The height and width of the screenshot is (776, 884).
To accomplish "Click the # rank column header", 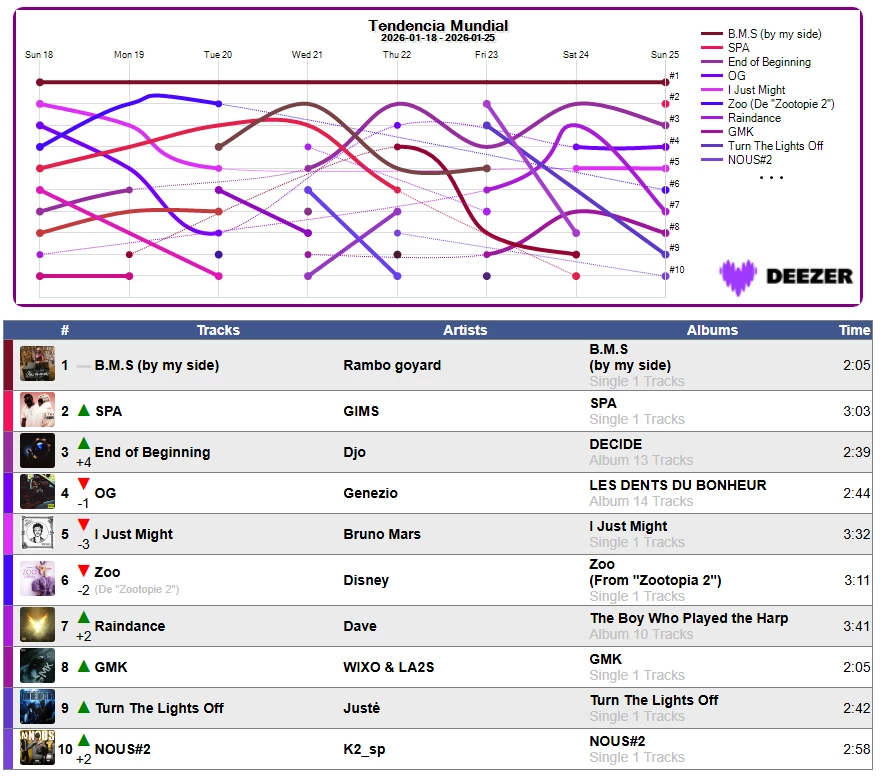I will [65, 330].
